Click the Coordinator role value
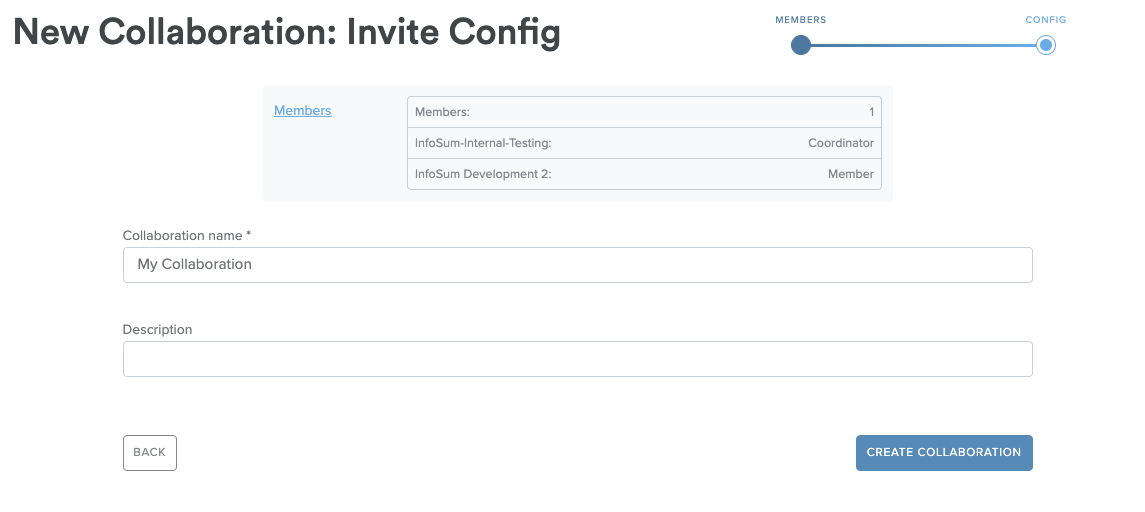The height and width of the screenshot is (512, 1145). coord(840,143)
